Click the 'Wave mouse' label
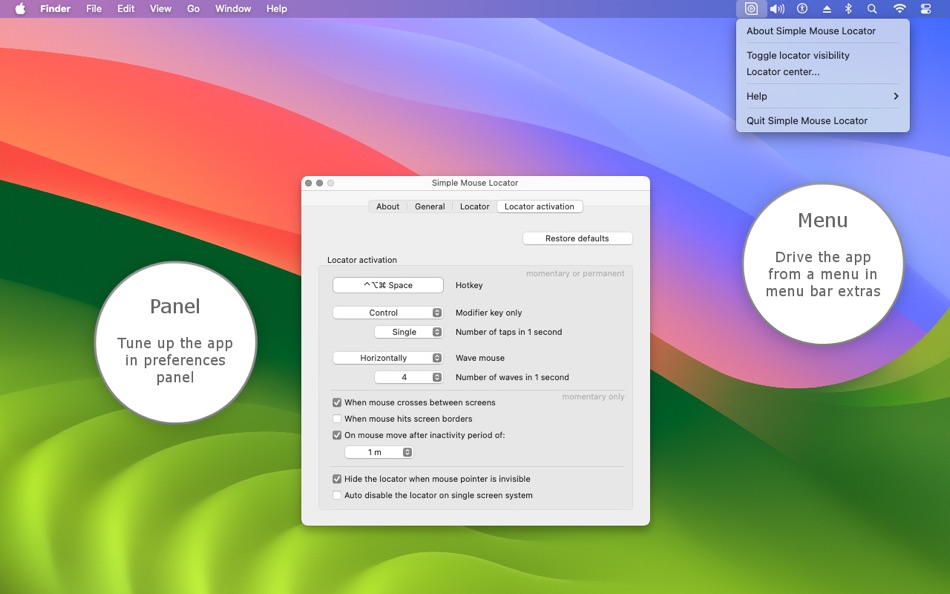This screenshot has width=950, height=594. tap(480, 358)
